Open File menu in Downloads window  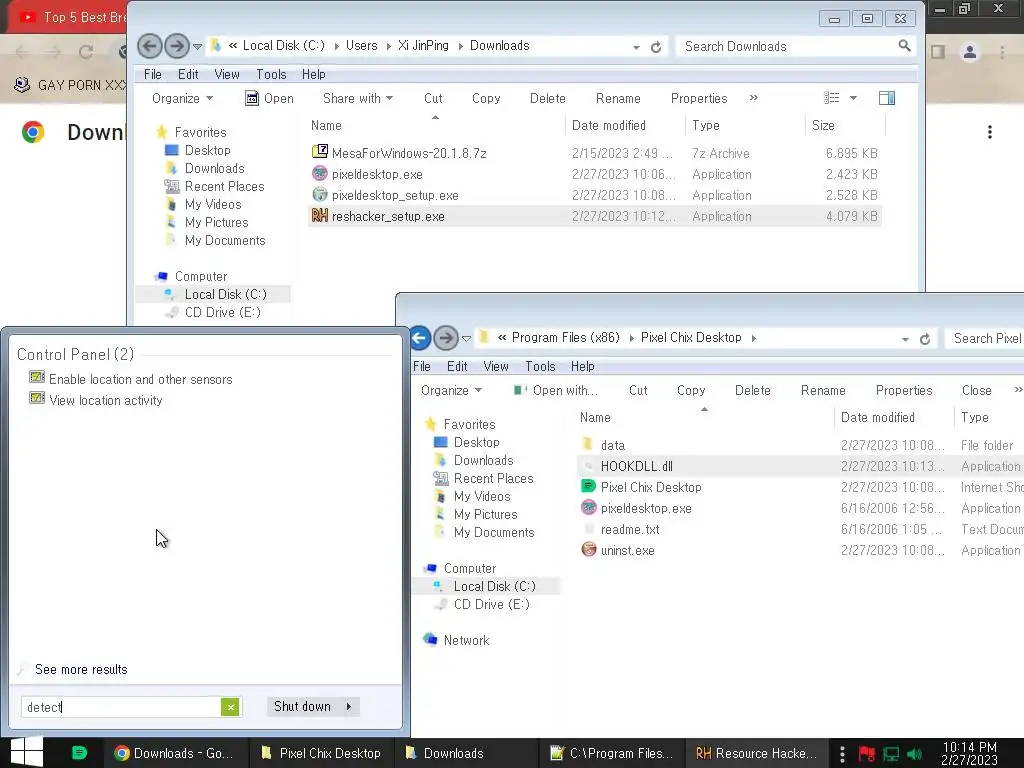click(x=153, y=74)
